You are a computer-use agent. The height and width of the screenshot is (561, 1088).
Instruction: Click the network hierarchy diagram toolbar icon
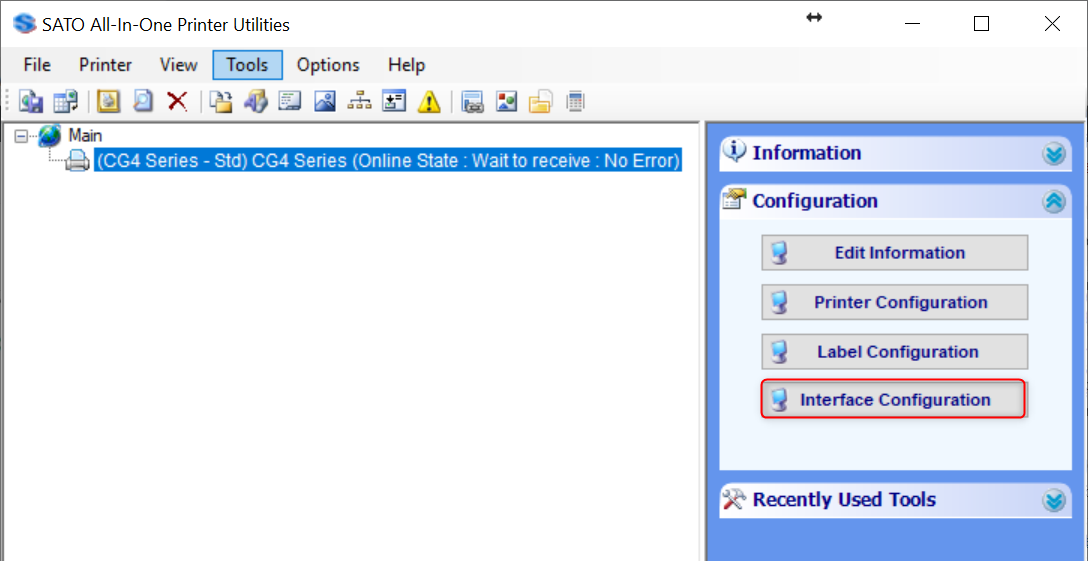coord(359,101)
